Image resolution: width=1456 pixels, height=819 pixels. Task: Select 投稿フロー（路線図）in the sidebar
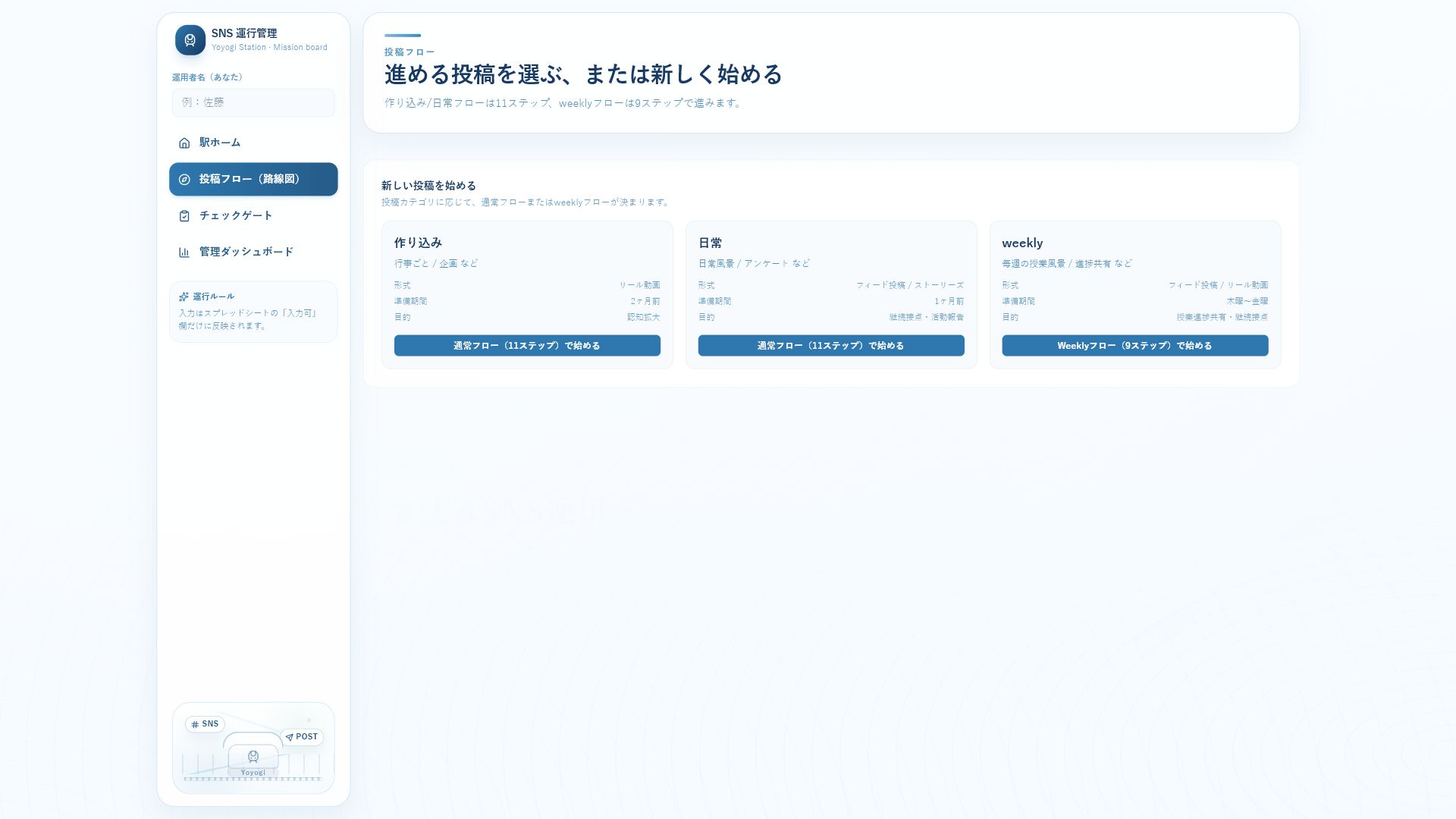253,180
